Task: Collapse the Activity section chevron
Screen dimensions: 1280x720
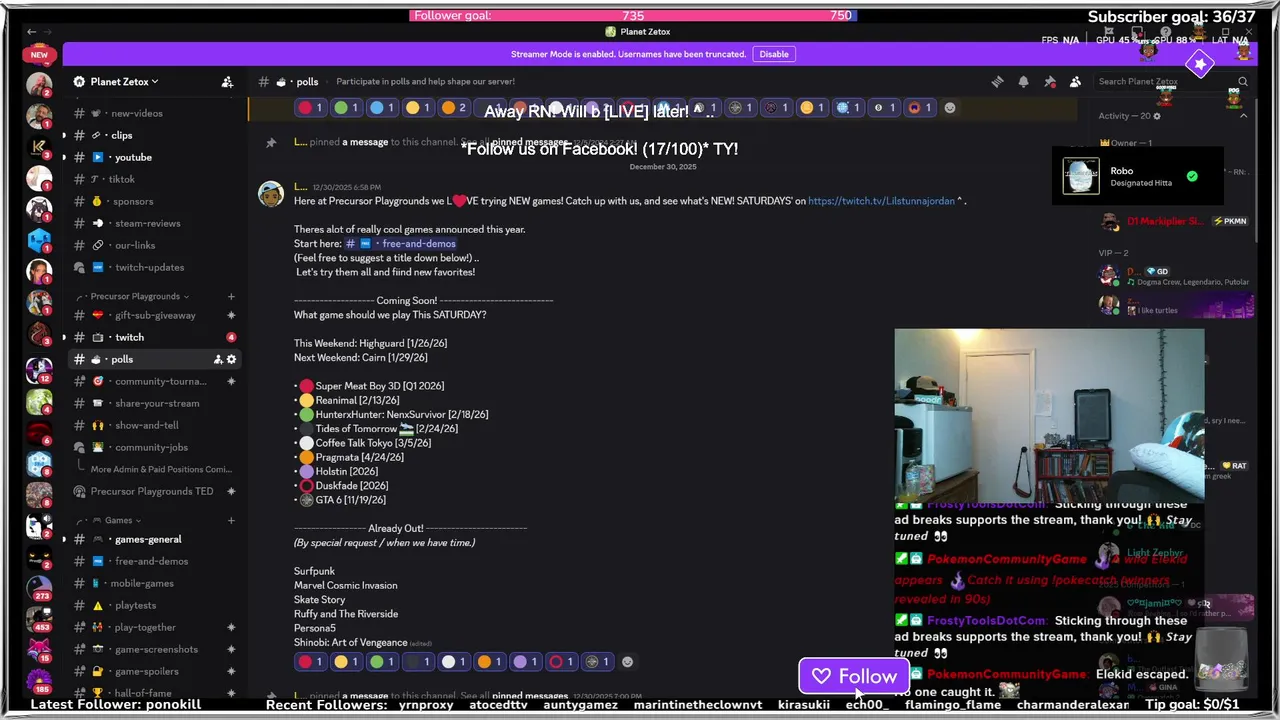Action: pos(1243,116)
